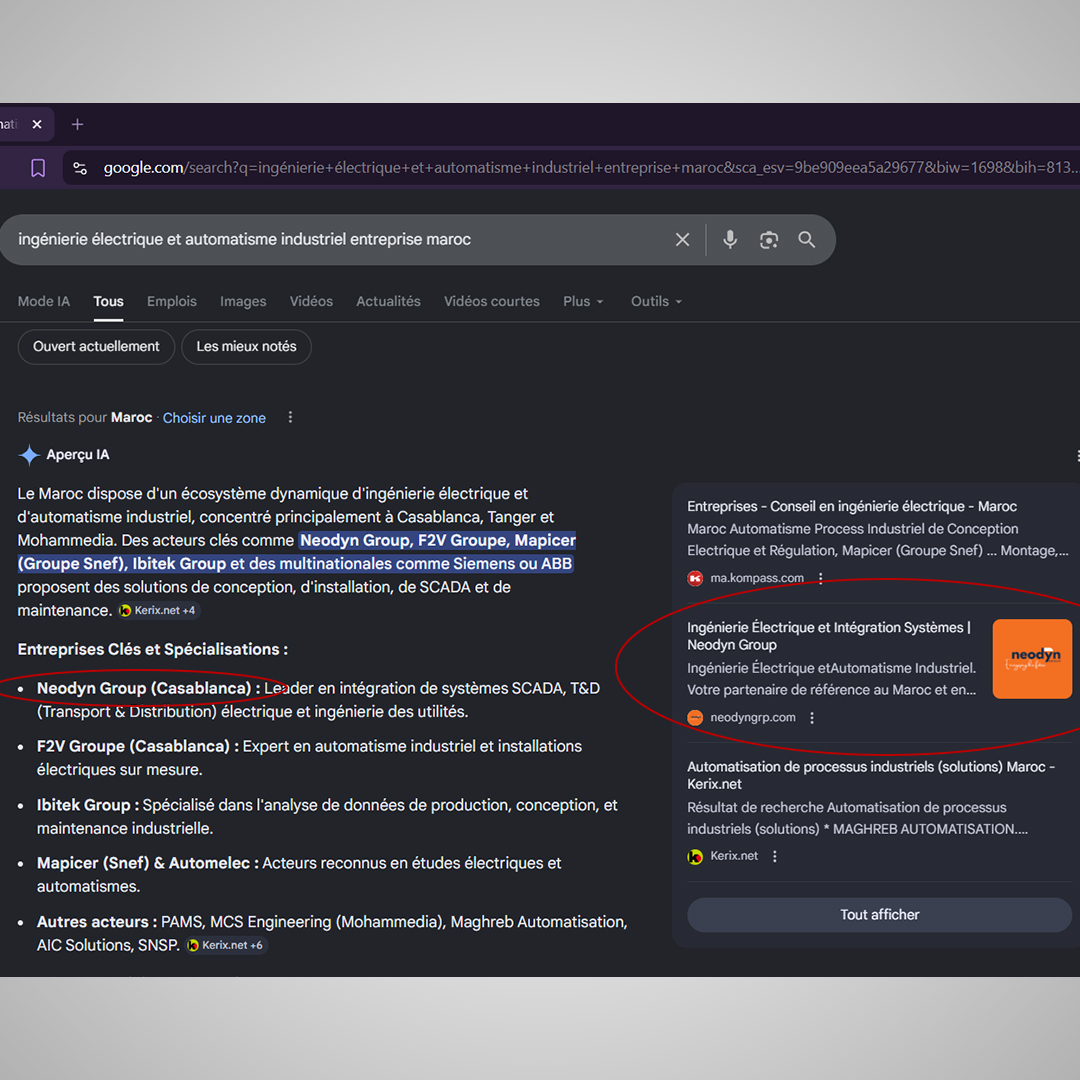Expand the Outils dropdown
The width and height of the screenshot is (1080, 1080).
656,301
